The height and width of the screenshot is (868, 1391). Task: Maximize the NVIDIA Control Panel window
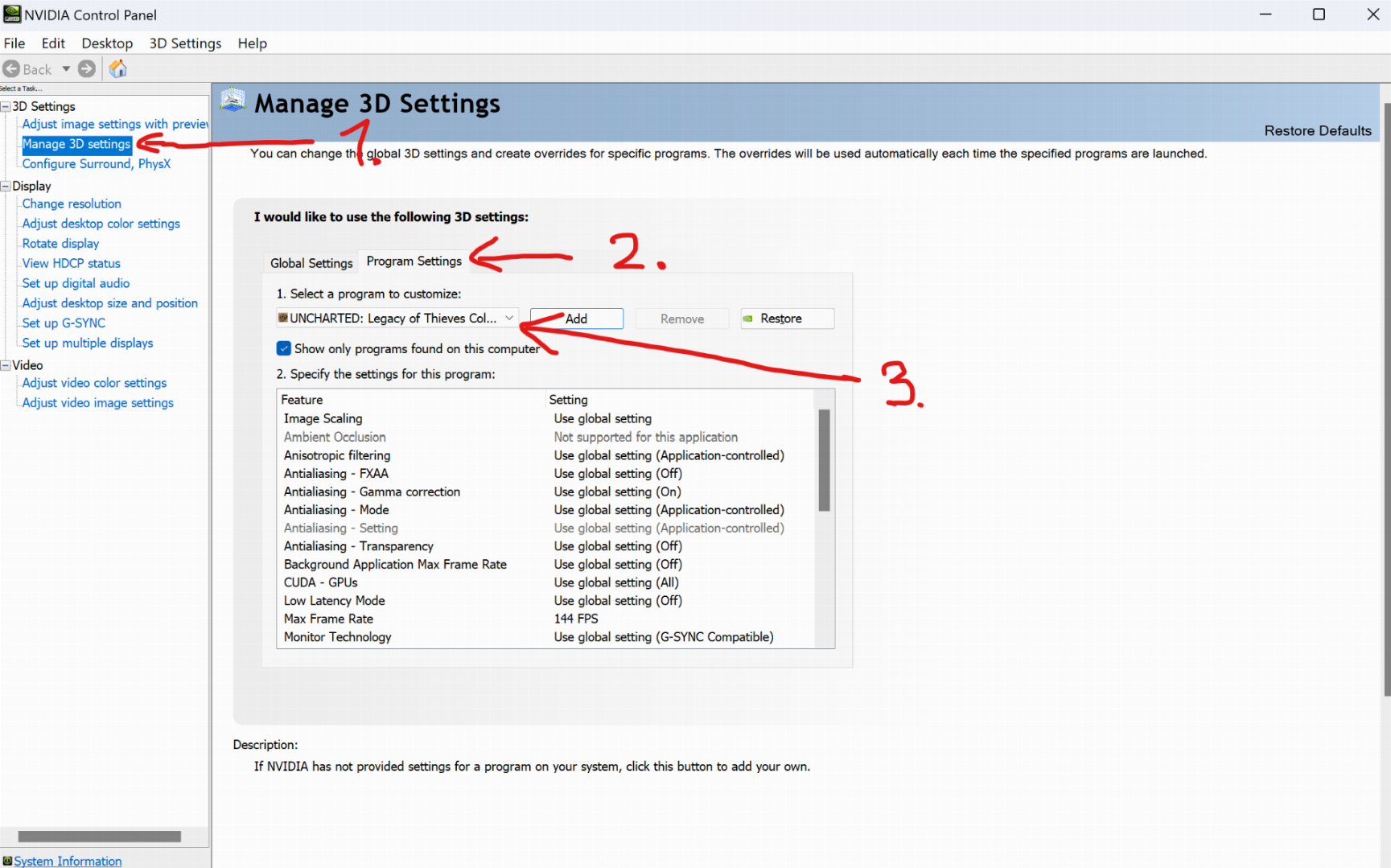click(1319, 14)
